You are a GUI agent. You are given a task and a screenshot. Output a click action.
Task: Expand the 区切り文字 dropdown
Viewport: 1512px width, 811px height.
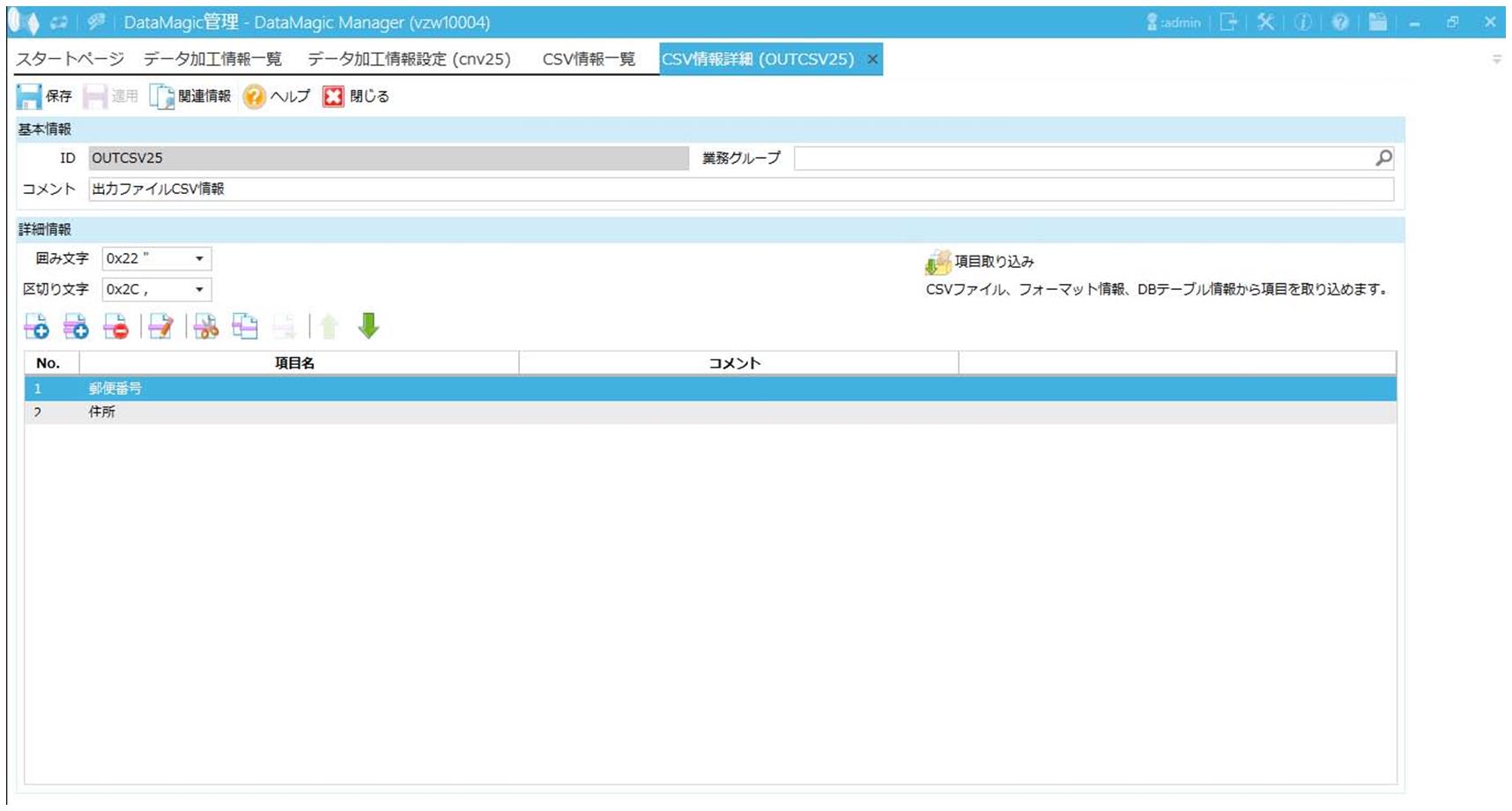point(199,289)
